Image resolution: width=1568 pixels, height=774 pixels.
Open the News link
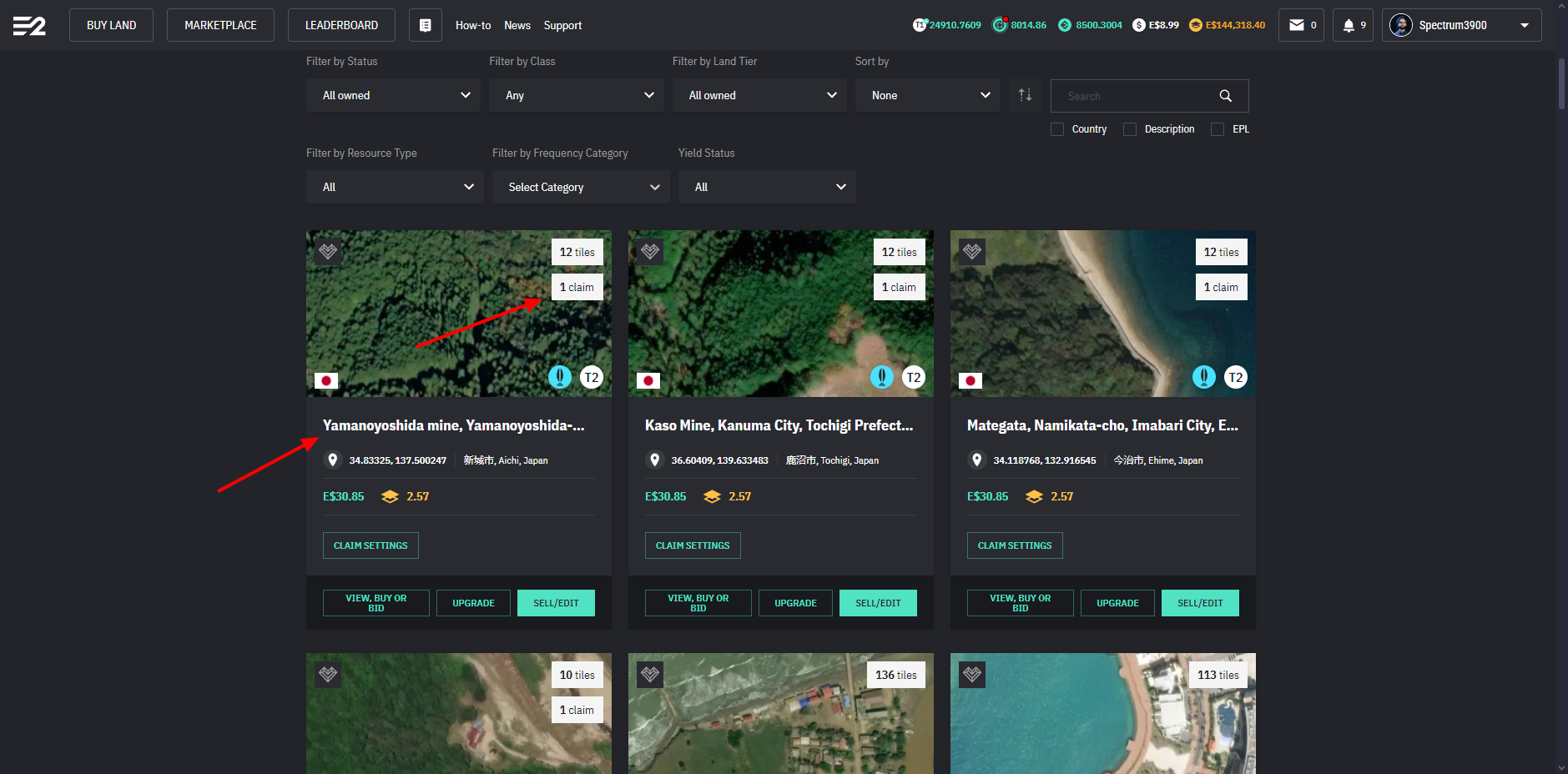coord(517,26)
